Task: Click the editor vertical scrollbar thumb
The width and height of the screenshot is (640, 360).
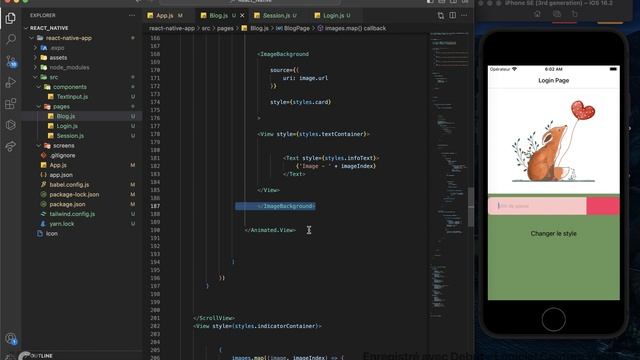Action: [471, 207]
